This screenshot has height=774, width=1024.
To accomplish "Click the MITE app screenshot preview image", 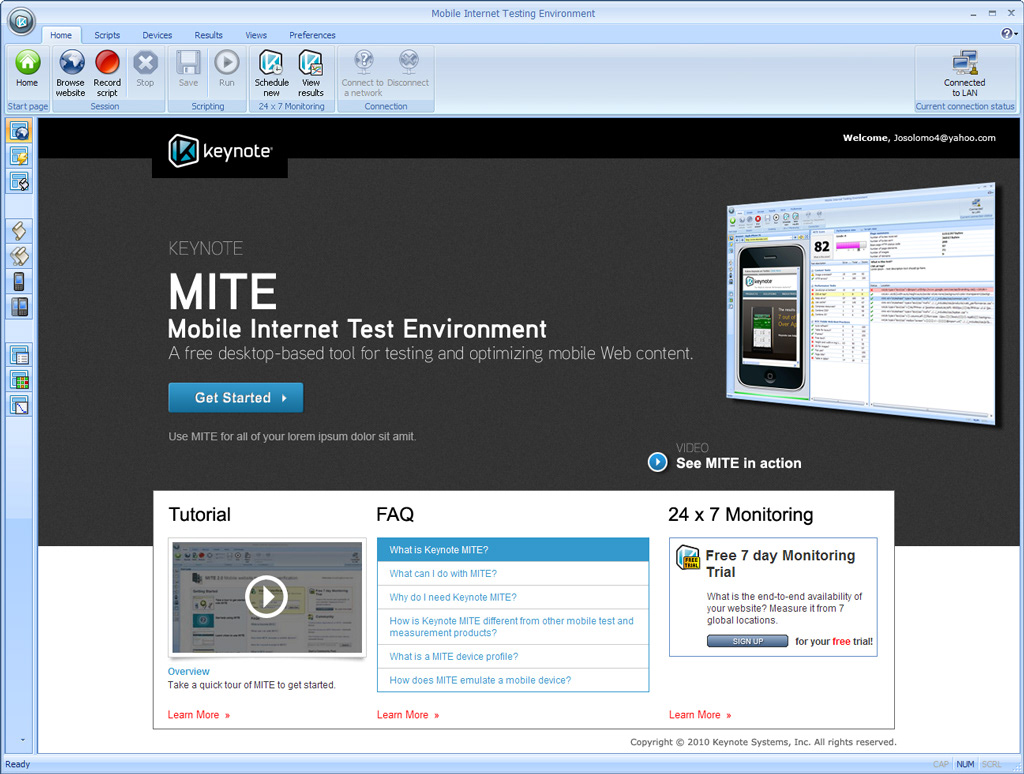I will click(x=861, y=304).
